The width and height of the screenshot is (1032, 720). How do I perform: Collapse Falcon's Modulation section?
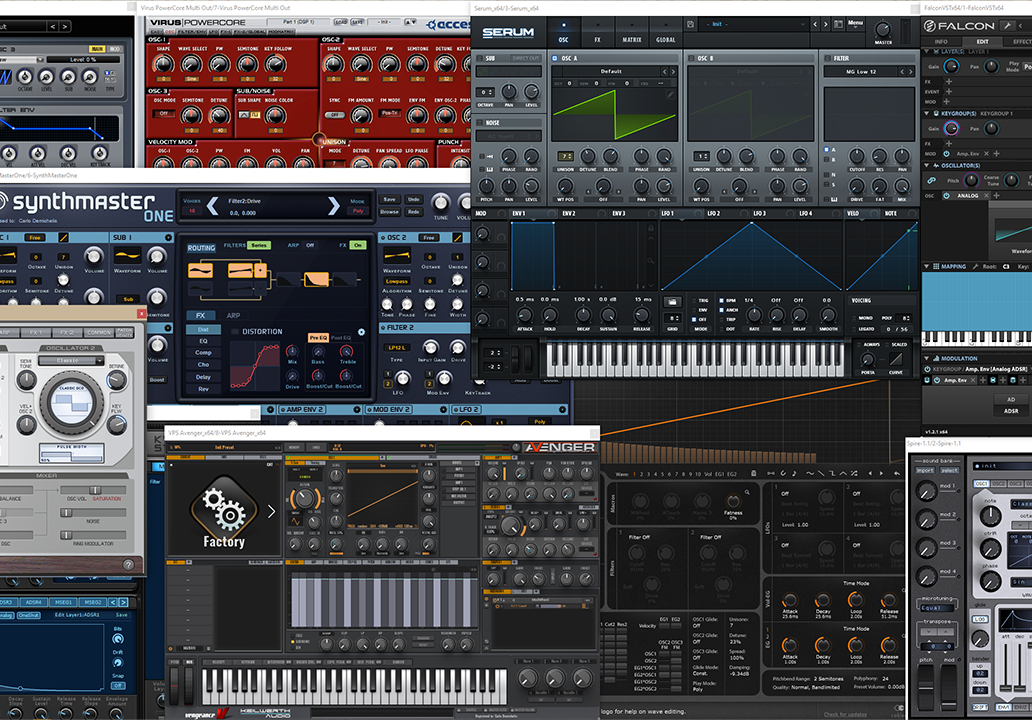925,357
